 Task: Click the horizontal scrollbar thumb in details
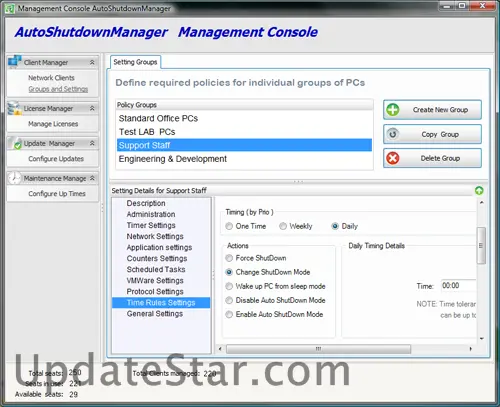[x=318, y=349]
